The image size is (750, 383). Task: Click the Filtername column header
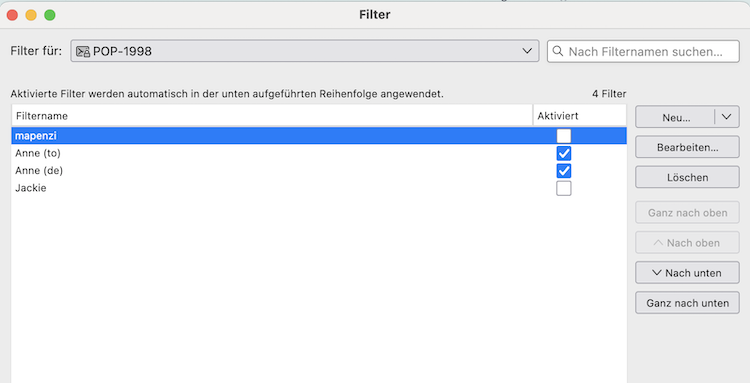pyautogui.click(x=272, y=116)
